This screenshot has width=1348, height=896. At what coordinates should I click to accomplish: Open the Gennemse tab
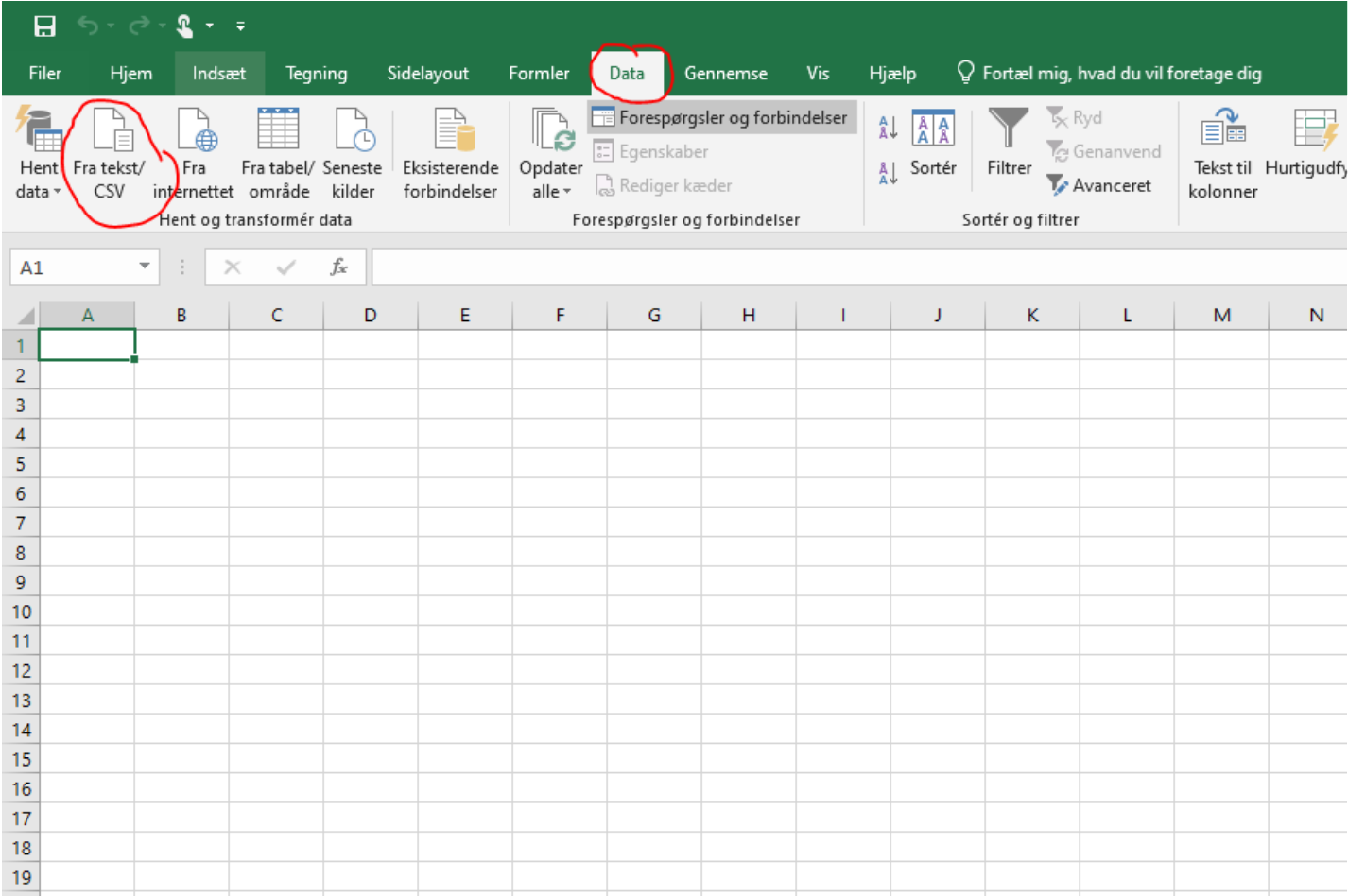point(726,73)
